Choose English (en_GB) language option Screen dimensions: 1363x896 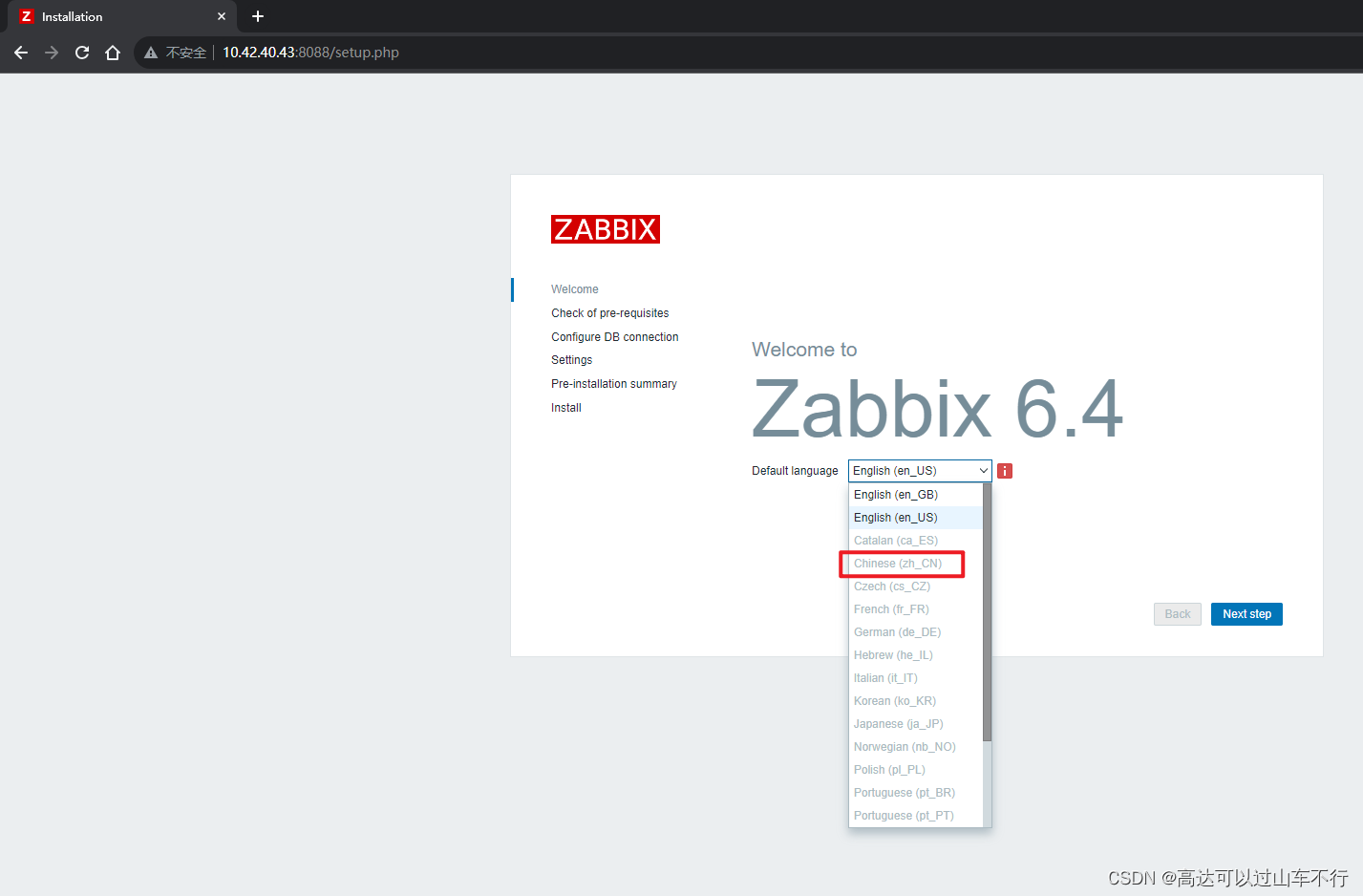915,495
